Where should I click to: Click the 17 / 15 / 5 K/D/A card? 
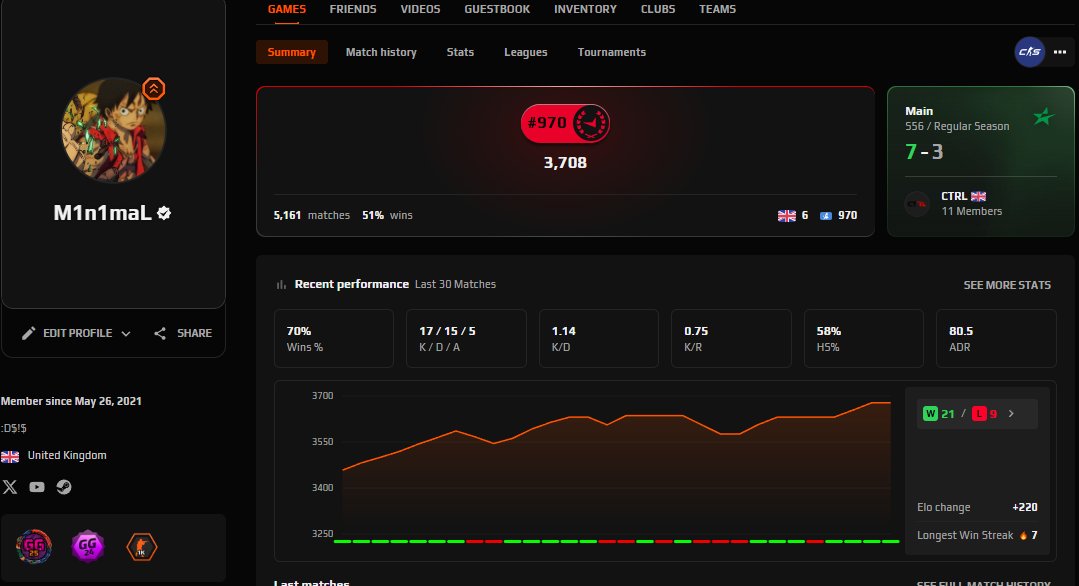coord(467,338)
